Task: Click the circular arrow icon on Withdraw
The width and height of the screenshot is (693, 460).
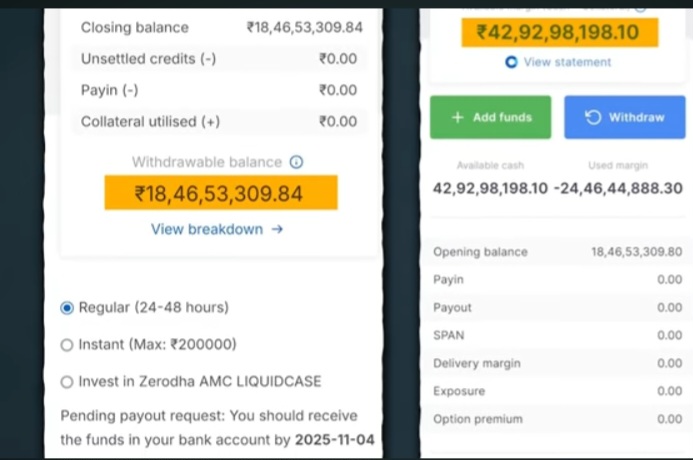Action: tap(593, 117)
